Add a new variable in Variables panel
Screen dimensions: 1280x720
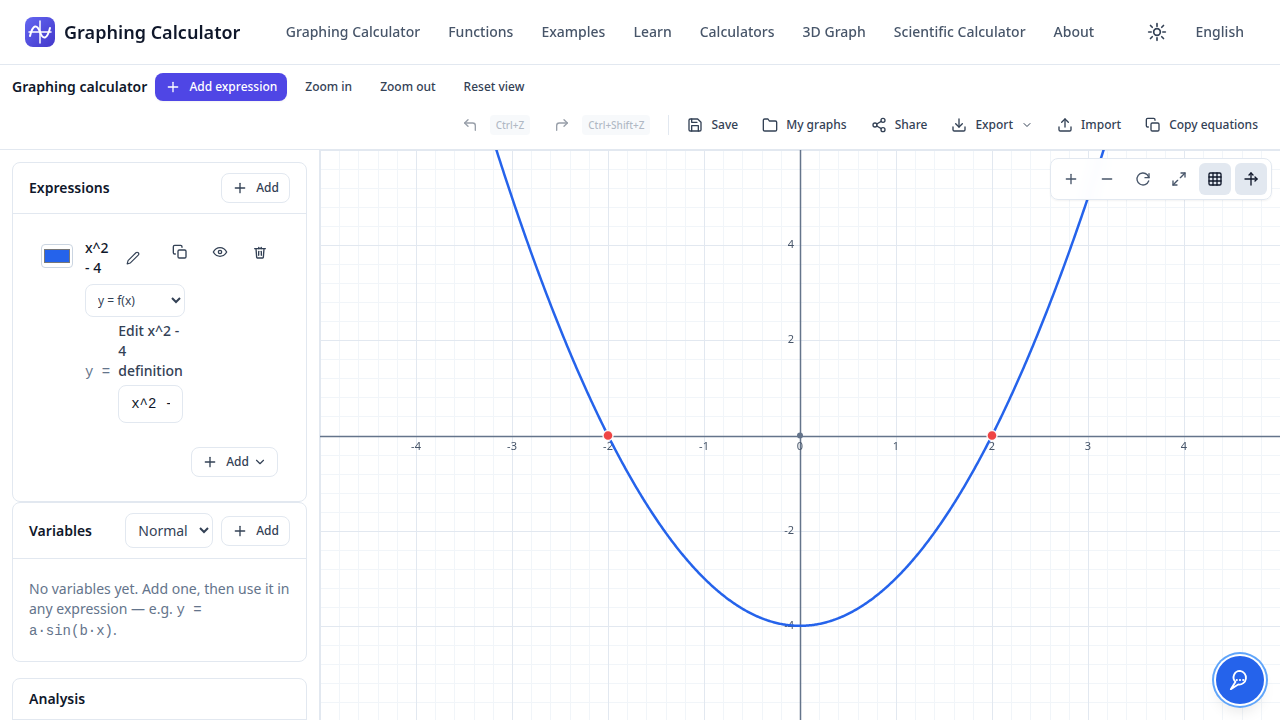[x=256, y=531]
